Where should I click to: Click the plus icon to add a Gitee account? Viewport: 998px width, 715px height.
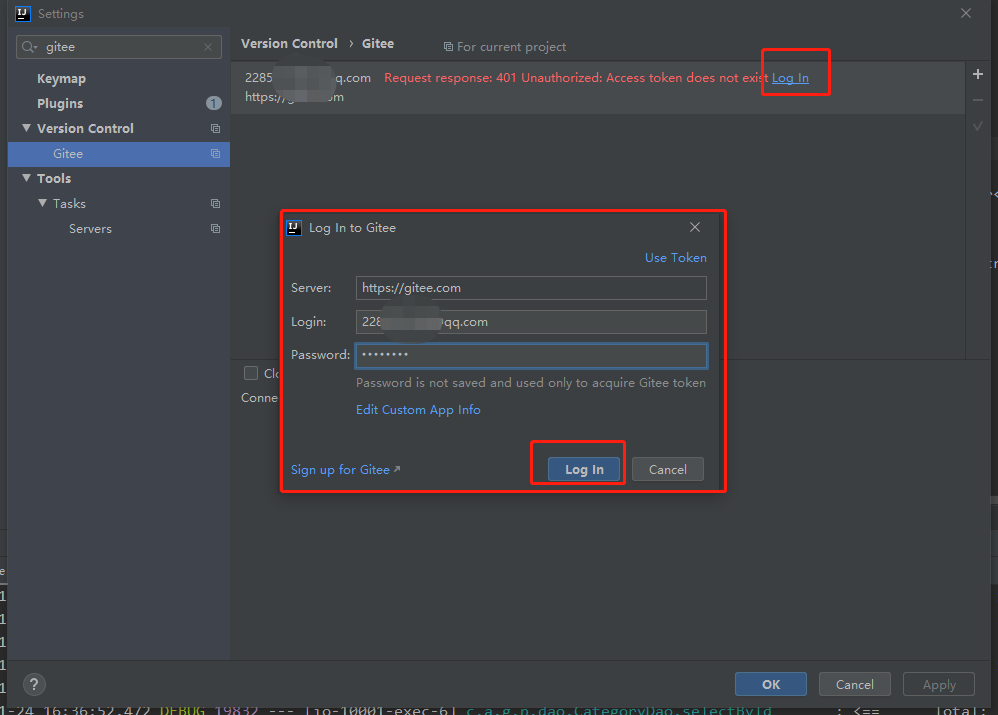pos(977,73)
